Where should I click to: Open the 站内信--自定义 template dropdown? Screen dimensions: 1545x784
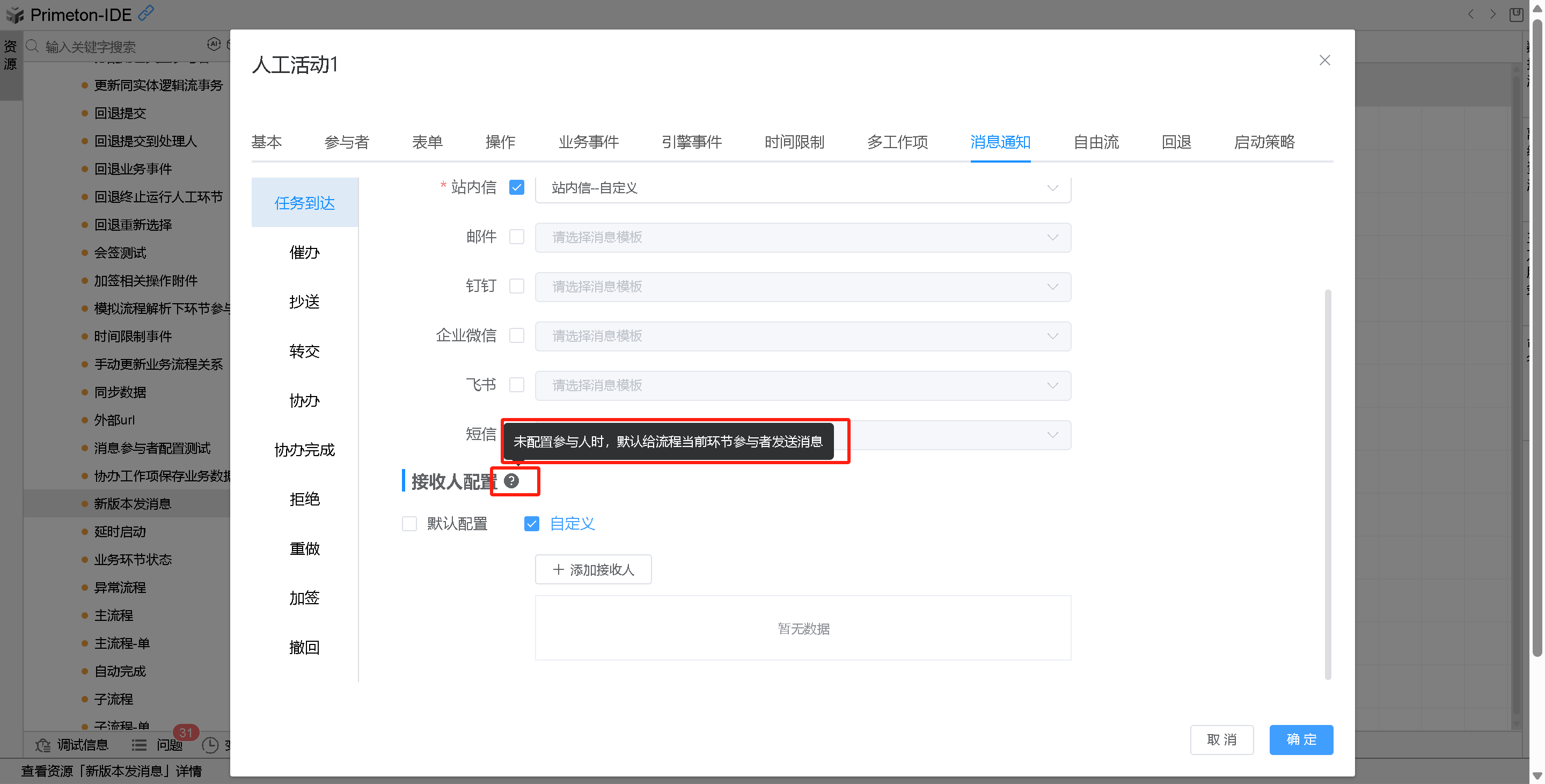(x=802, y=188)
